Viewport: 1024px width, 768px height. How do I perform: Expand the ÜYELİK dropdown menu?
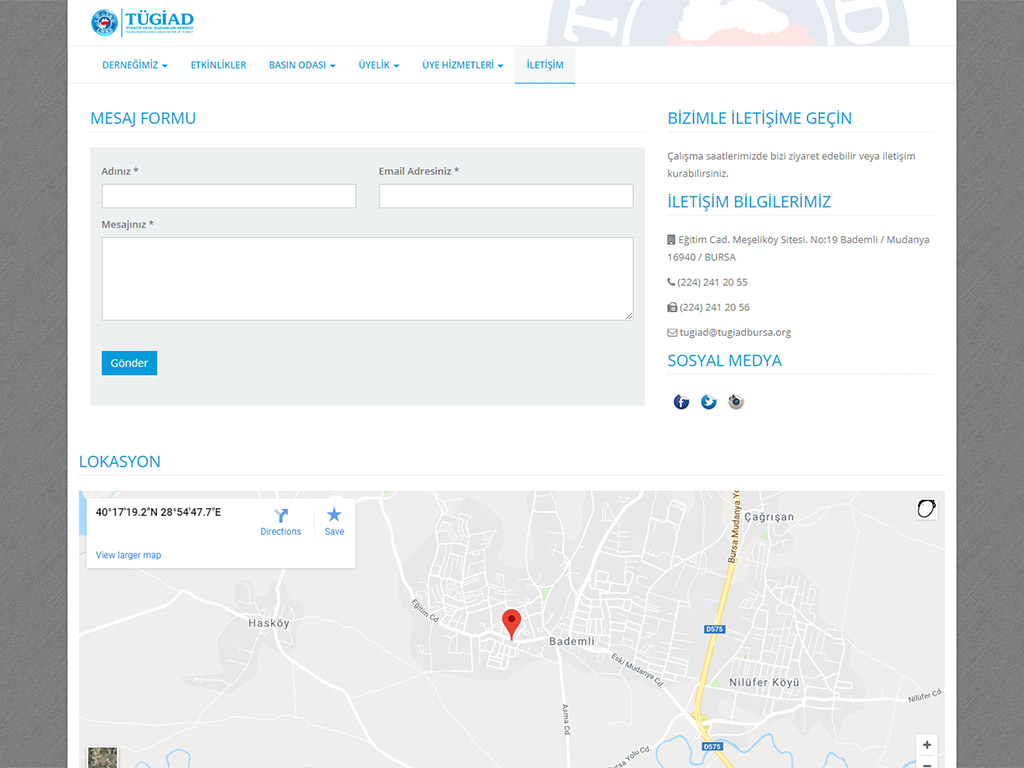(379, 65)
